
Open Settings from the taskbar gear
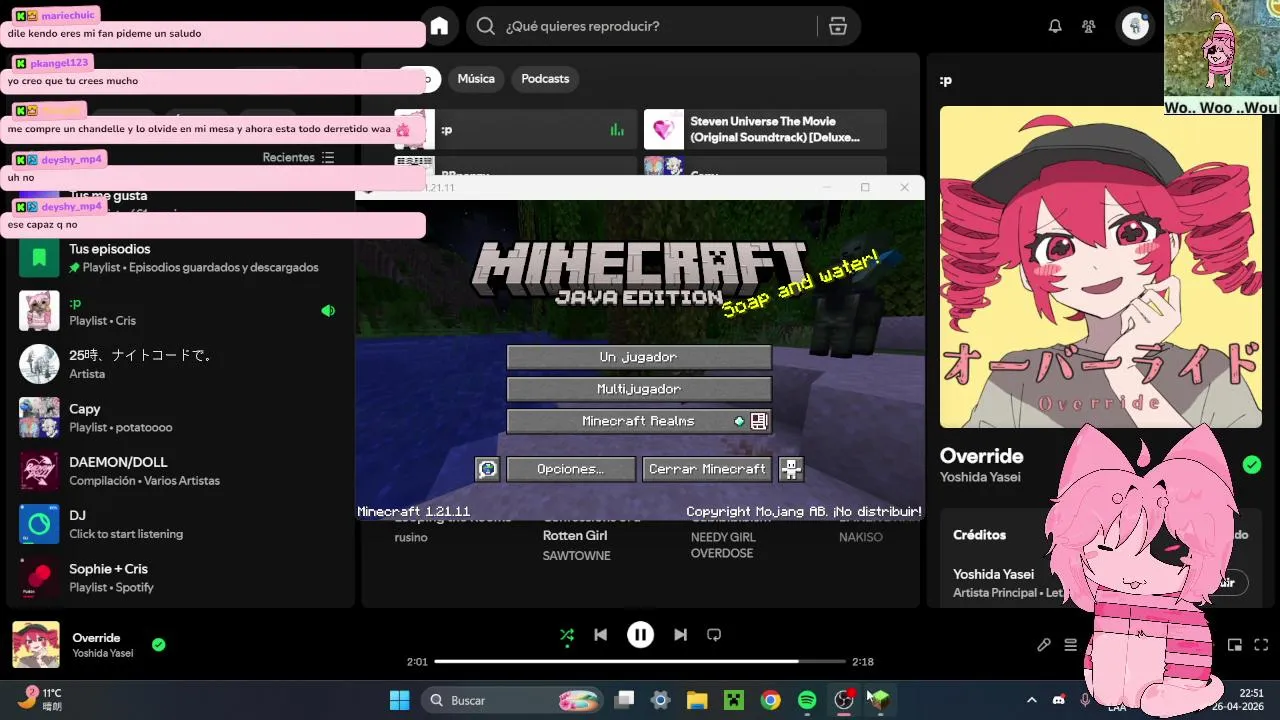pos(660,700)
